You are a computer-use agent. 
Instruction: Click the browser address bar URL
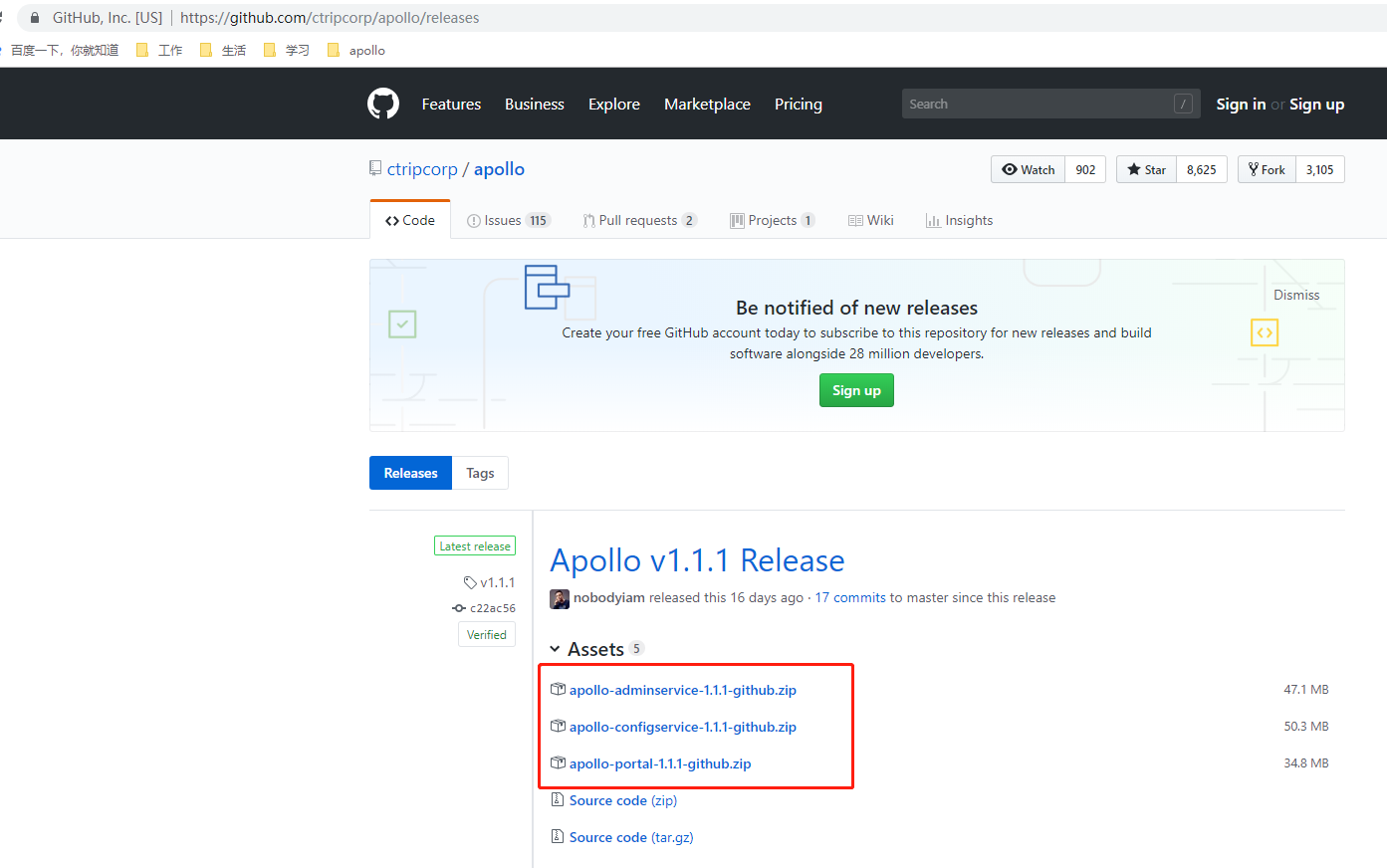tap(330, 18)
